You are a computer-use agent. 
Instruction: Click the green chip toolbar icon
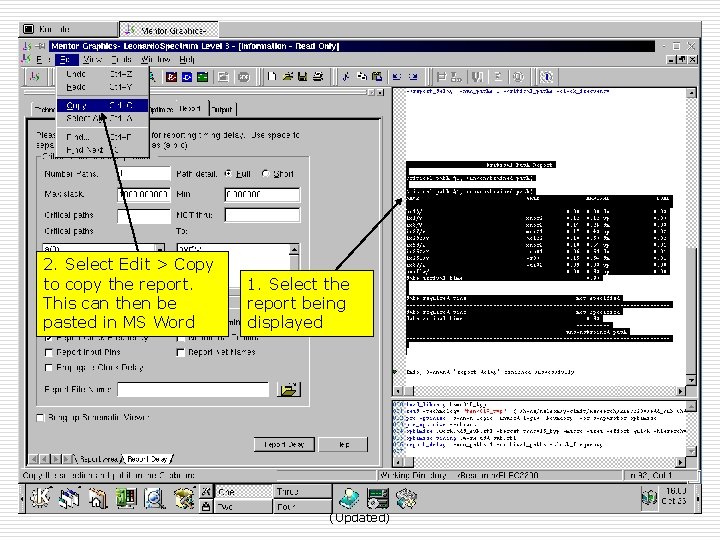pyautogui.click(x=202, y=77)
